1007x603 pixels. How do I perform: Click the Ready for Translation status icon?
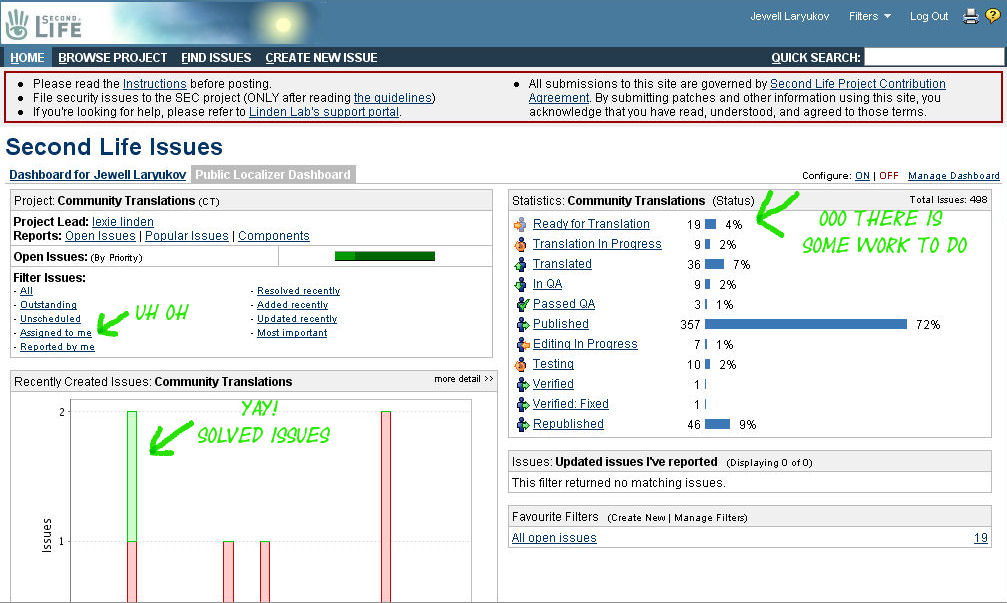point(520,224)
